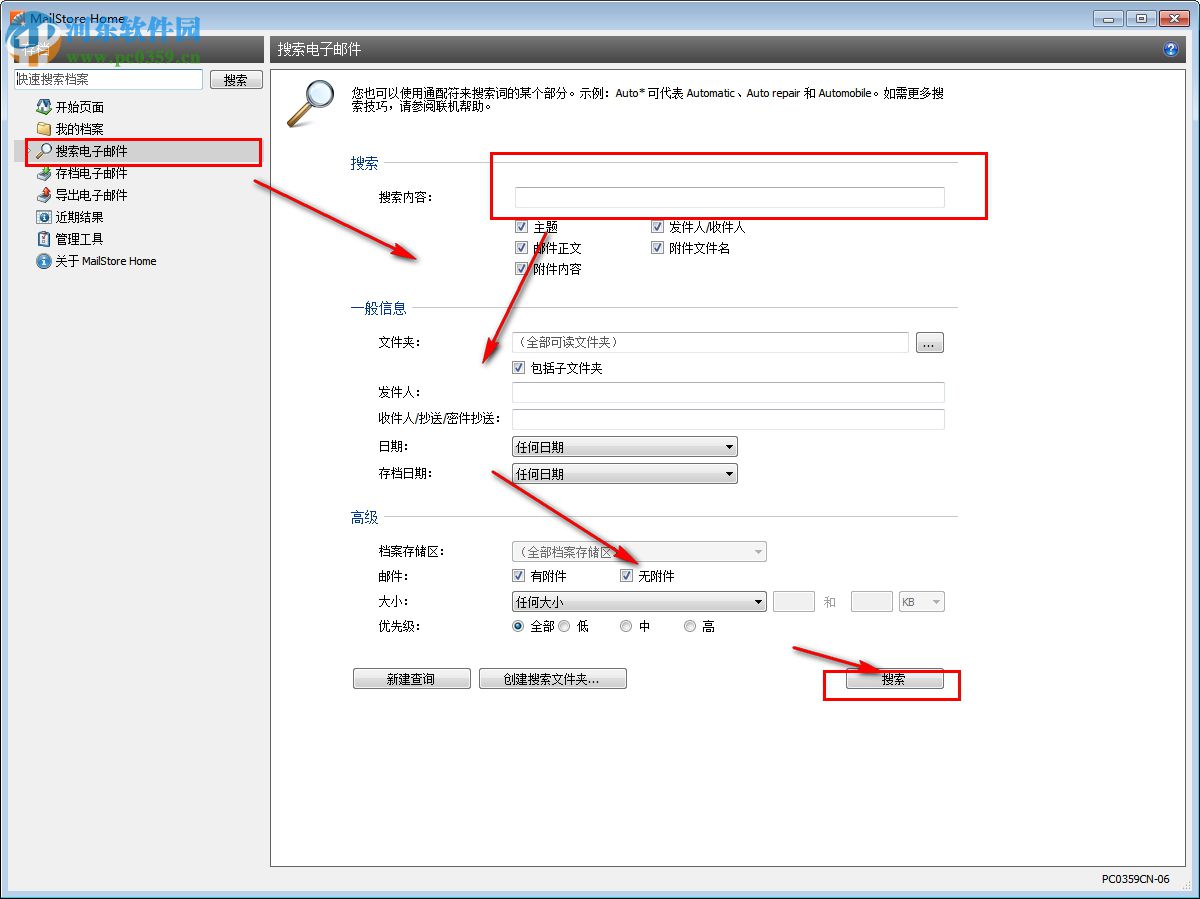The width and height of the screenshot is (1200, 899).
Task: Select 导出电子邮件 in the sidebar
Action: click(92, 195)
